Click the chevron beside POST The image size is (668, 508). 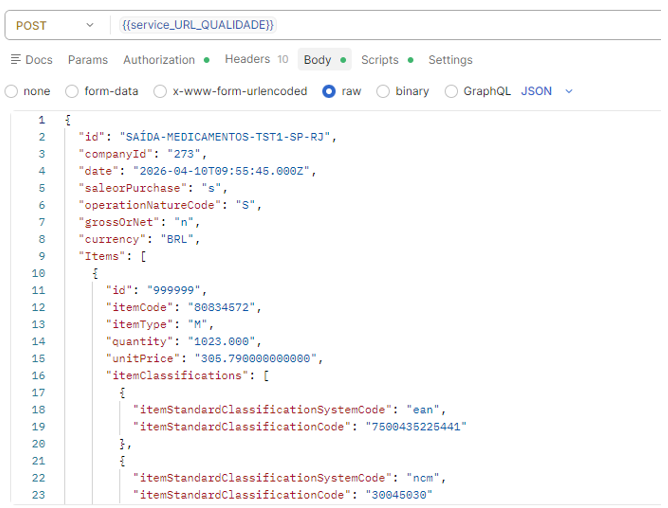click(90, 25)
